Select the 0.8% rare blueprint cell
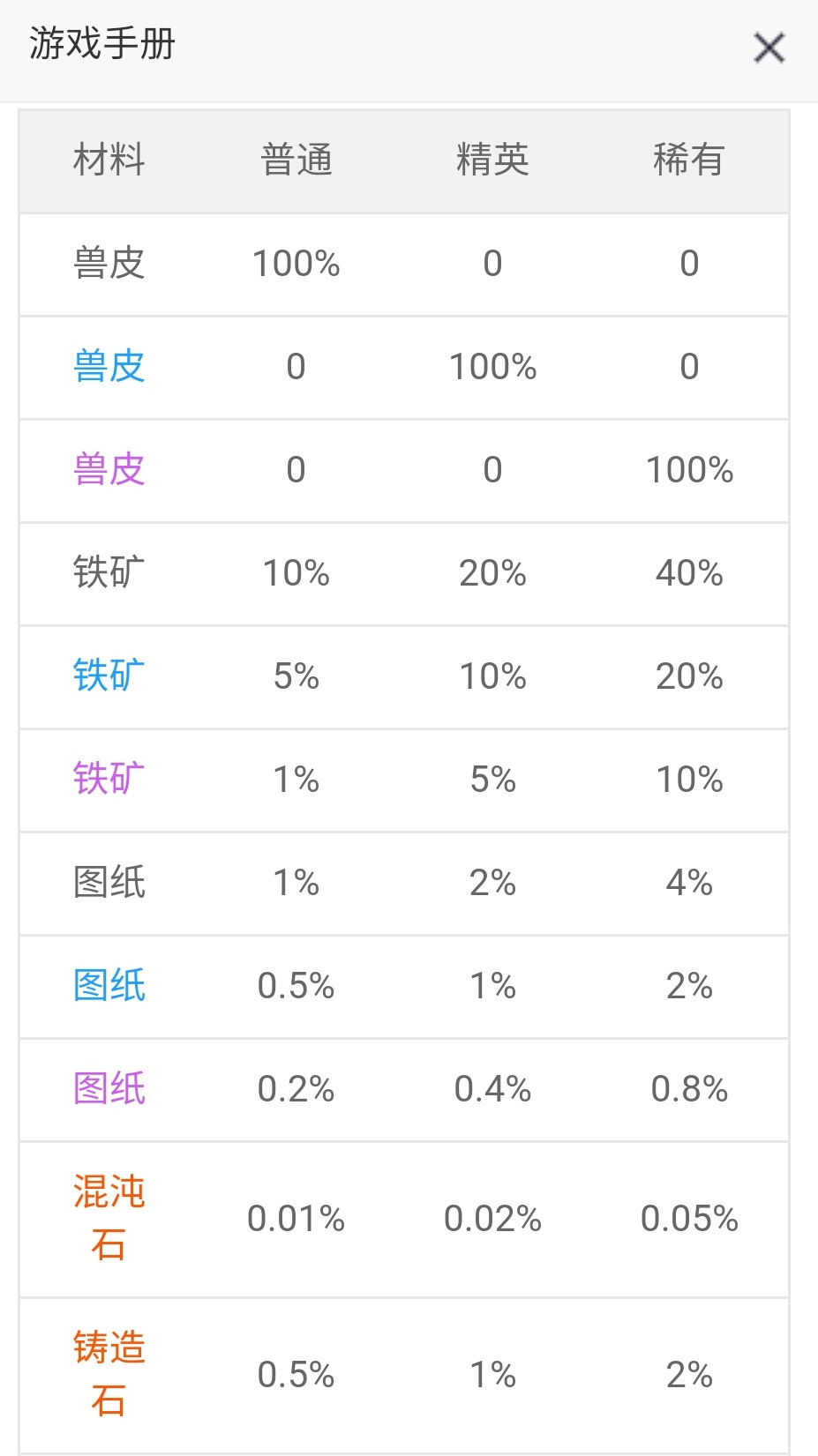This screenshot has height=1456, width=818. [x=689, y=1089]
